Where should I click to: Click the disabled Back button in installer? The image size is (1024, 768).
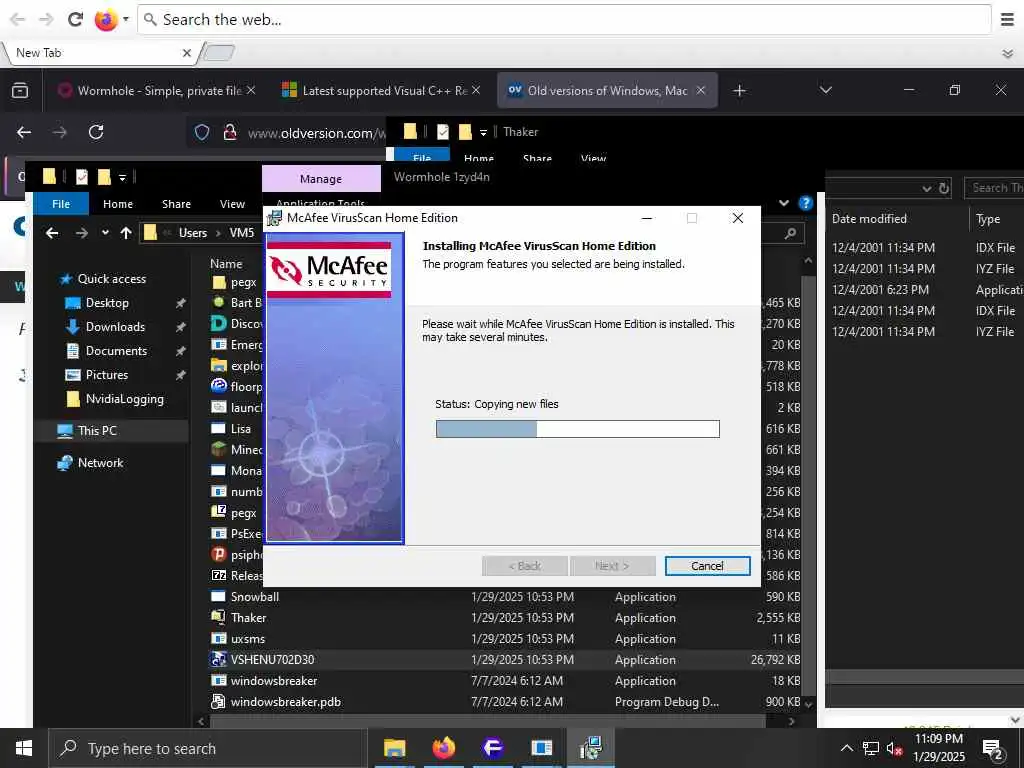(524, 566)
